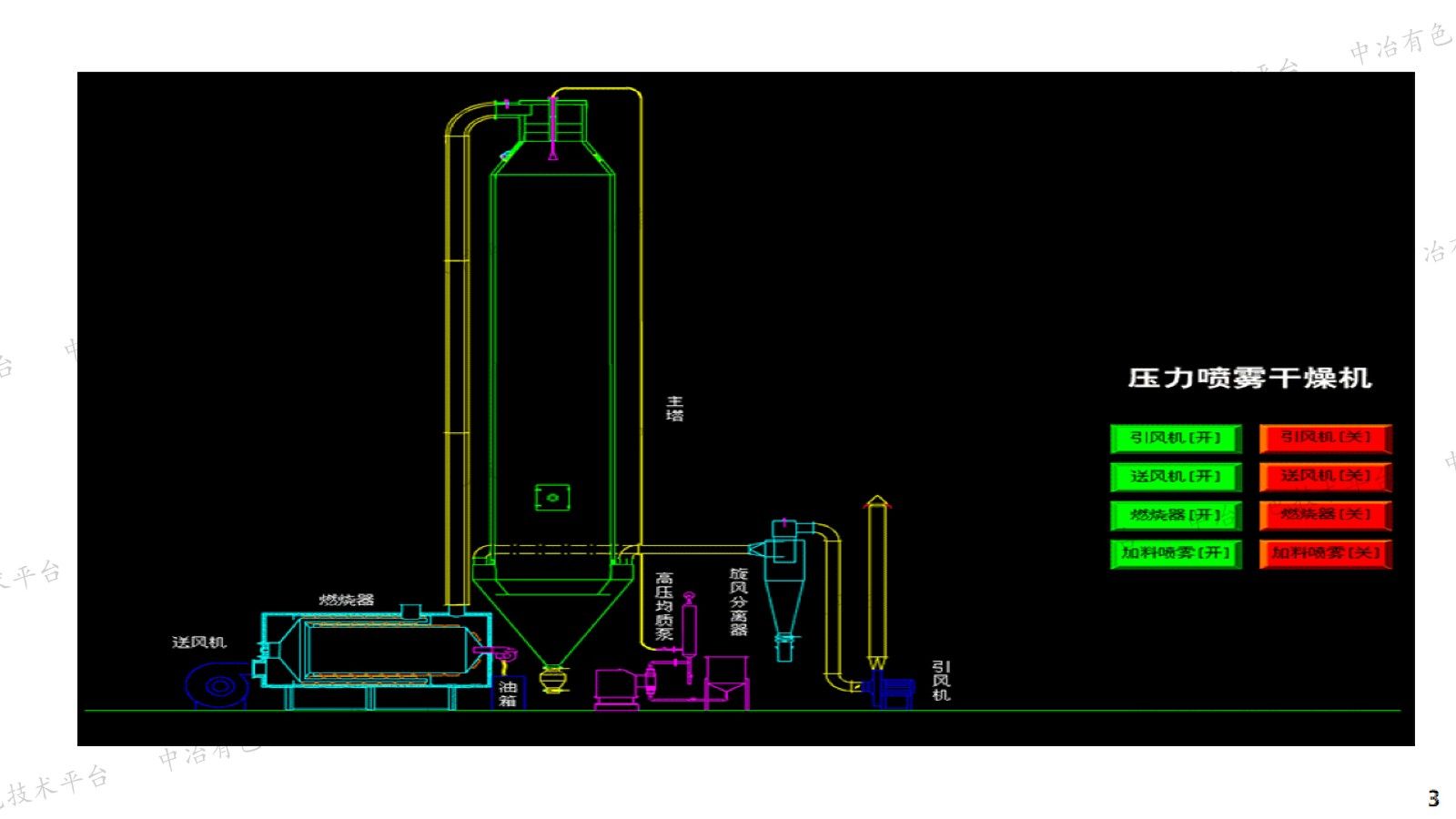Click the induced draft fan graphic
1456x819 pixels.
[890, 689]
